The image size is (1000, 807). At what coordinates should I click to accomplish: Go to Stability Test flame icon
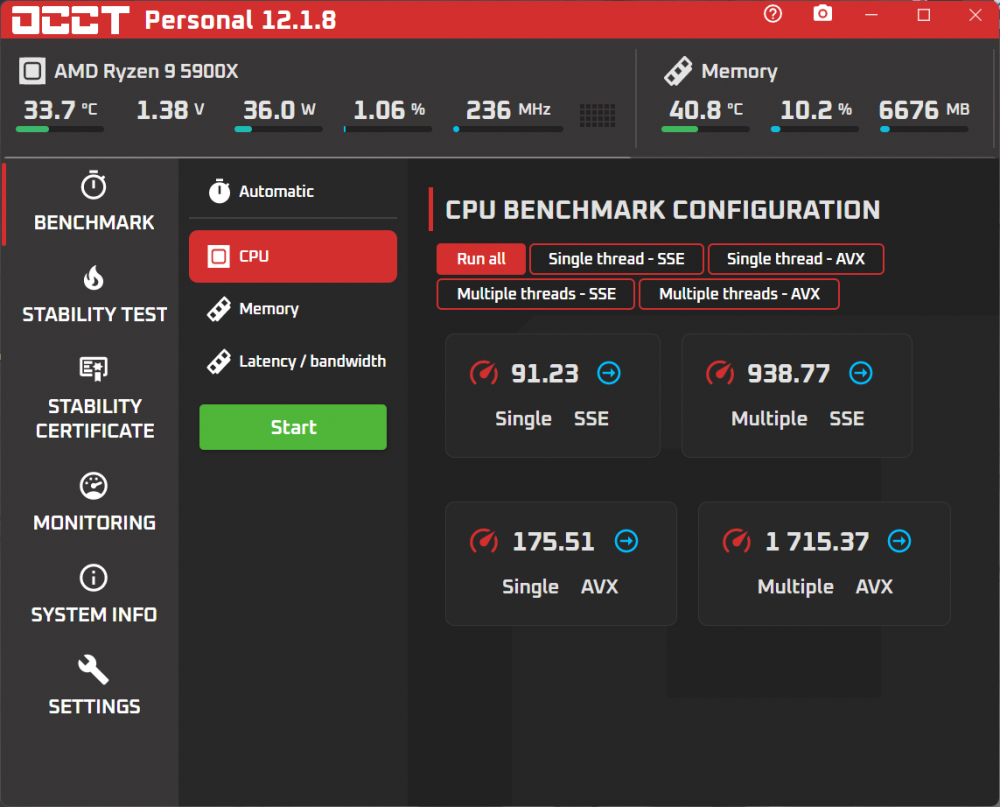pyautogui.click(x=94, y=278)
